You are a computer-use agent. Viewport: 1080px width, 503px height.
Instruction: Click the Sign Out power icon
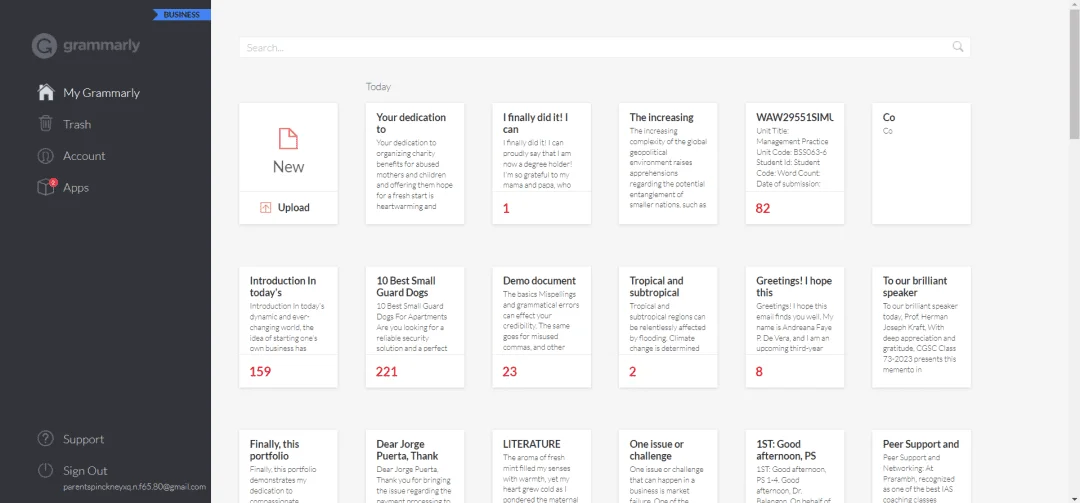[x=45, y=471]
